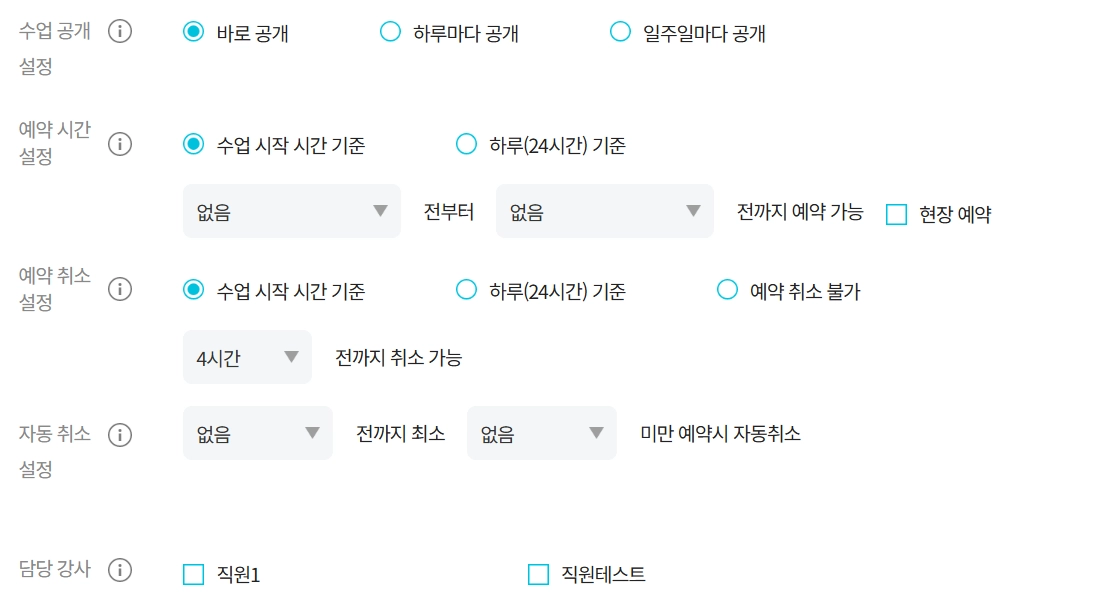Check the 직원테스트 instructor checkbox
Screen dimensions: 1100x610
[538, 574]
